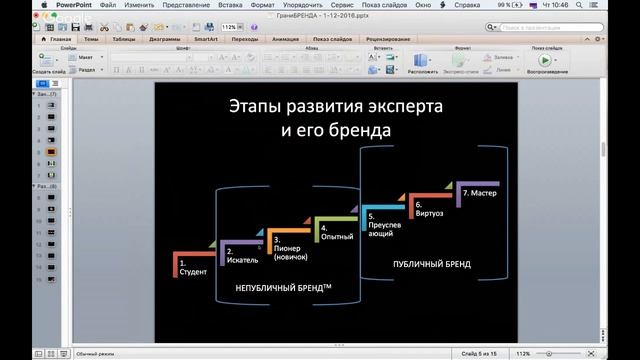
Task: Click the Slide show view icon in status bar
Action: [64, 354]
